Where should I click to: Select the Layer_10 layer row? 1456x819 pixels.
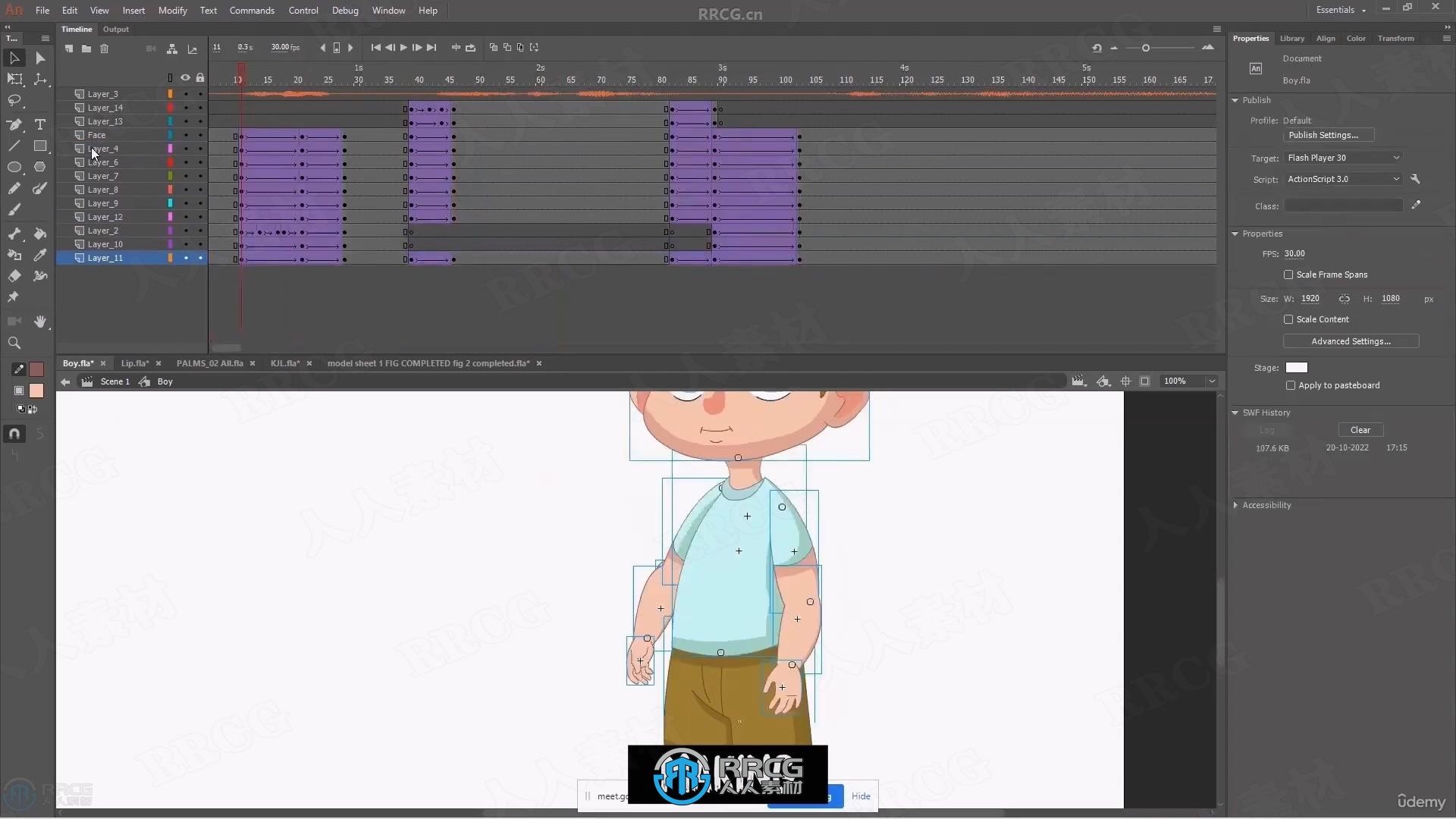(x=132, y=244)
